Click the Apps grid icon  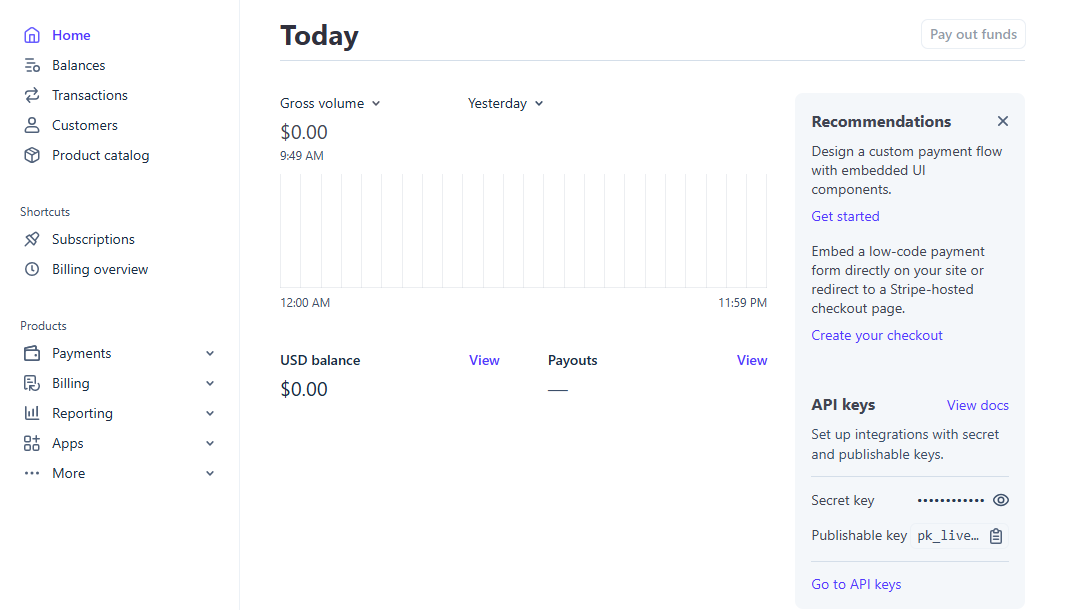pos(32,443)
